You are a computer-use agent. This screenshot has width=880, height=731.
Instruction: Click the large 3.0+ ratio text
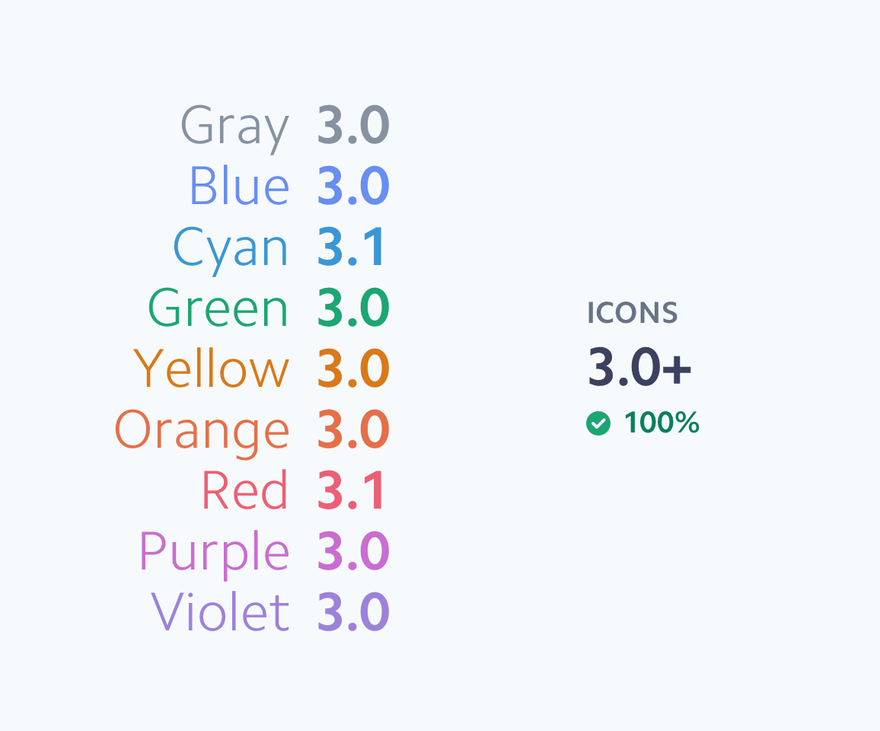639,366
